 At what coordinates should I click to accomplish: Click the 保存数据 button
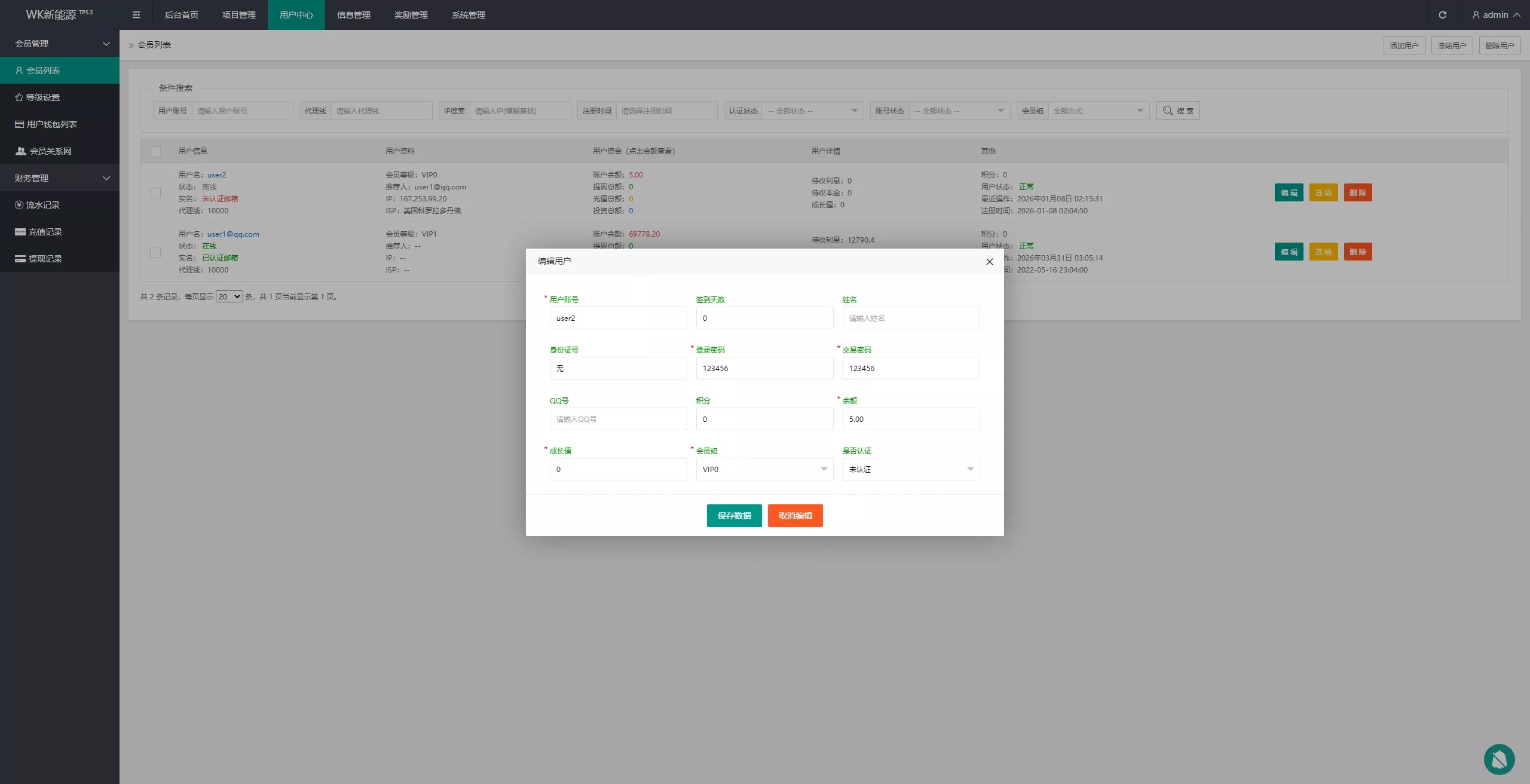tap(734, 516)
